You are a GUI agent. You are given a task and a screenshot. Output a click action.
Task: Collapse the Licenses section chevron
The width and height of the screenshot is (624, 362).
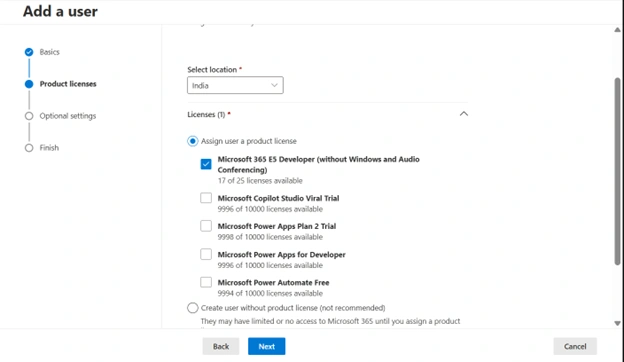point(464,114)
